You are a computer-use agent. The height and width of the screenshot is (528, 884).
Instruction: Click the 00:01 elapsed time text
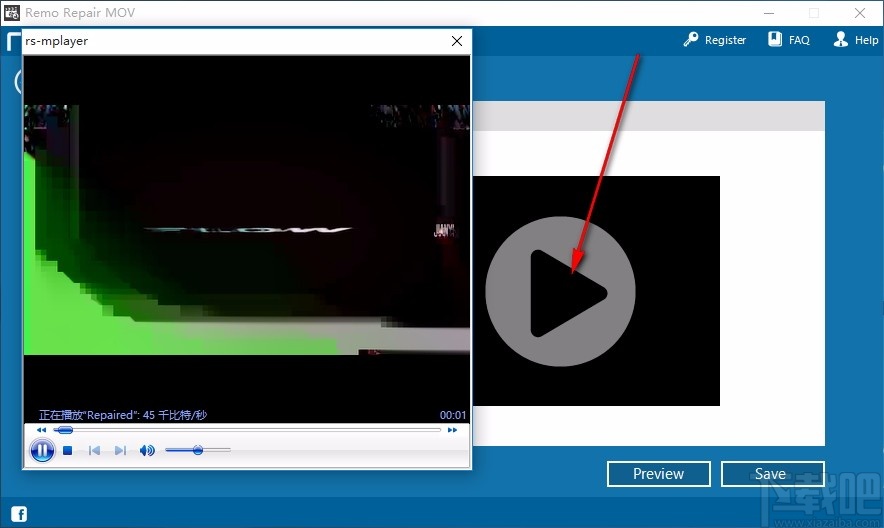(453, 415)
